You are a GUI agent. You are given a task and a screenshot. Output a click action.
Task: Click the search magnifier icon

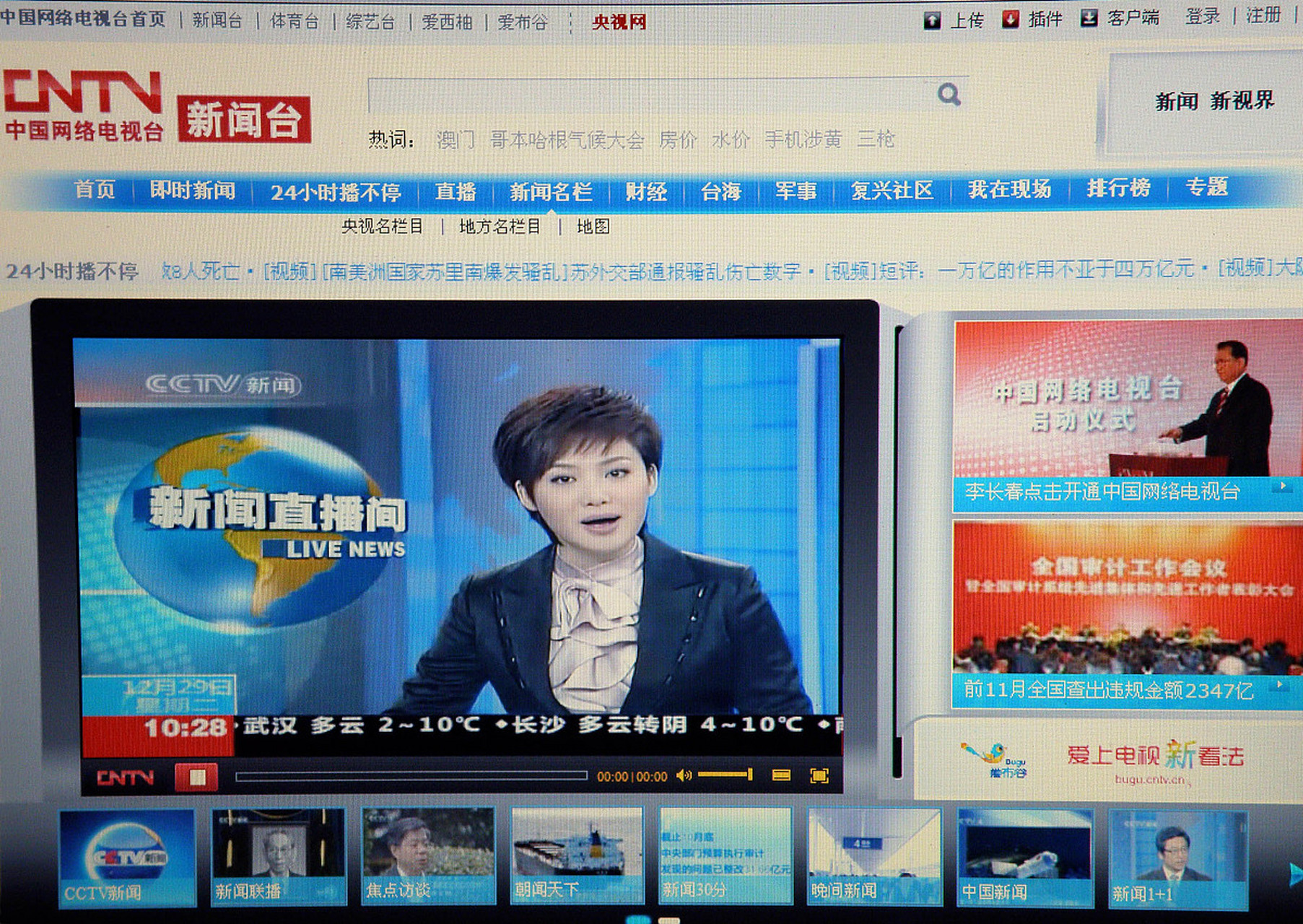[x=949, y=94]
